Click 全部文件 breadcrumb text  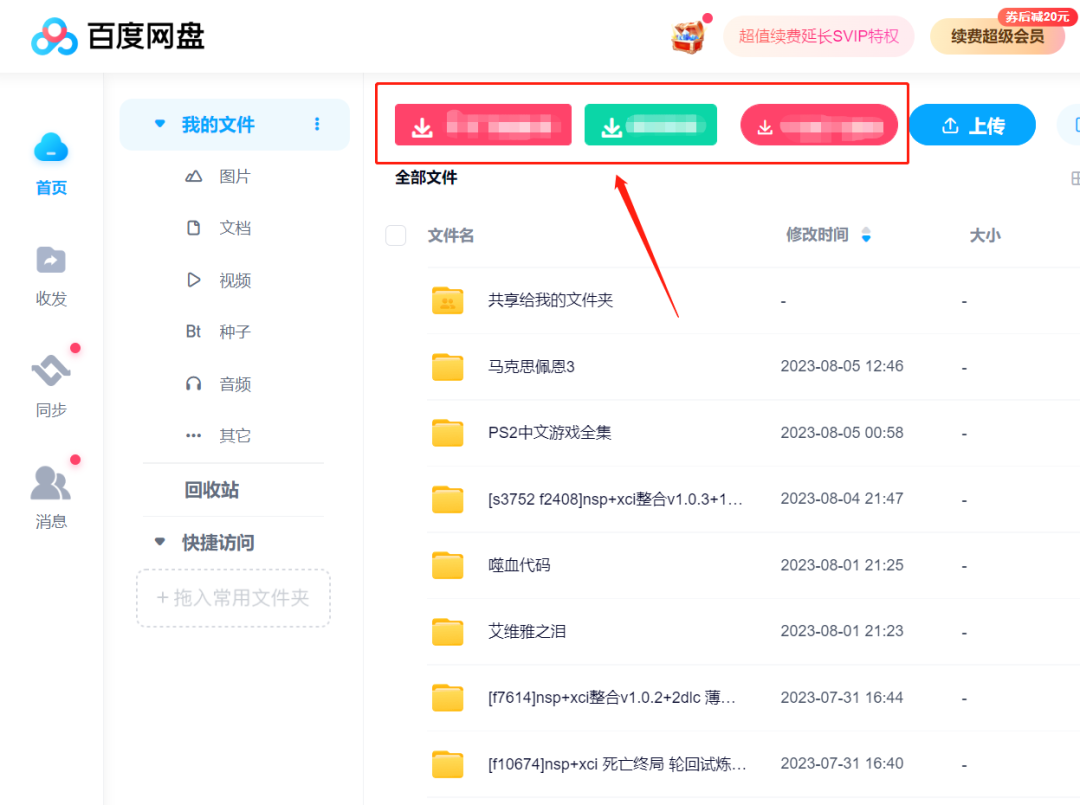(426, 178)
